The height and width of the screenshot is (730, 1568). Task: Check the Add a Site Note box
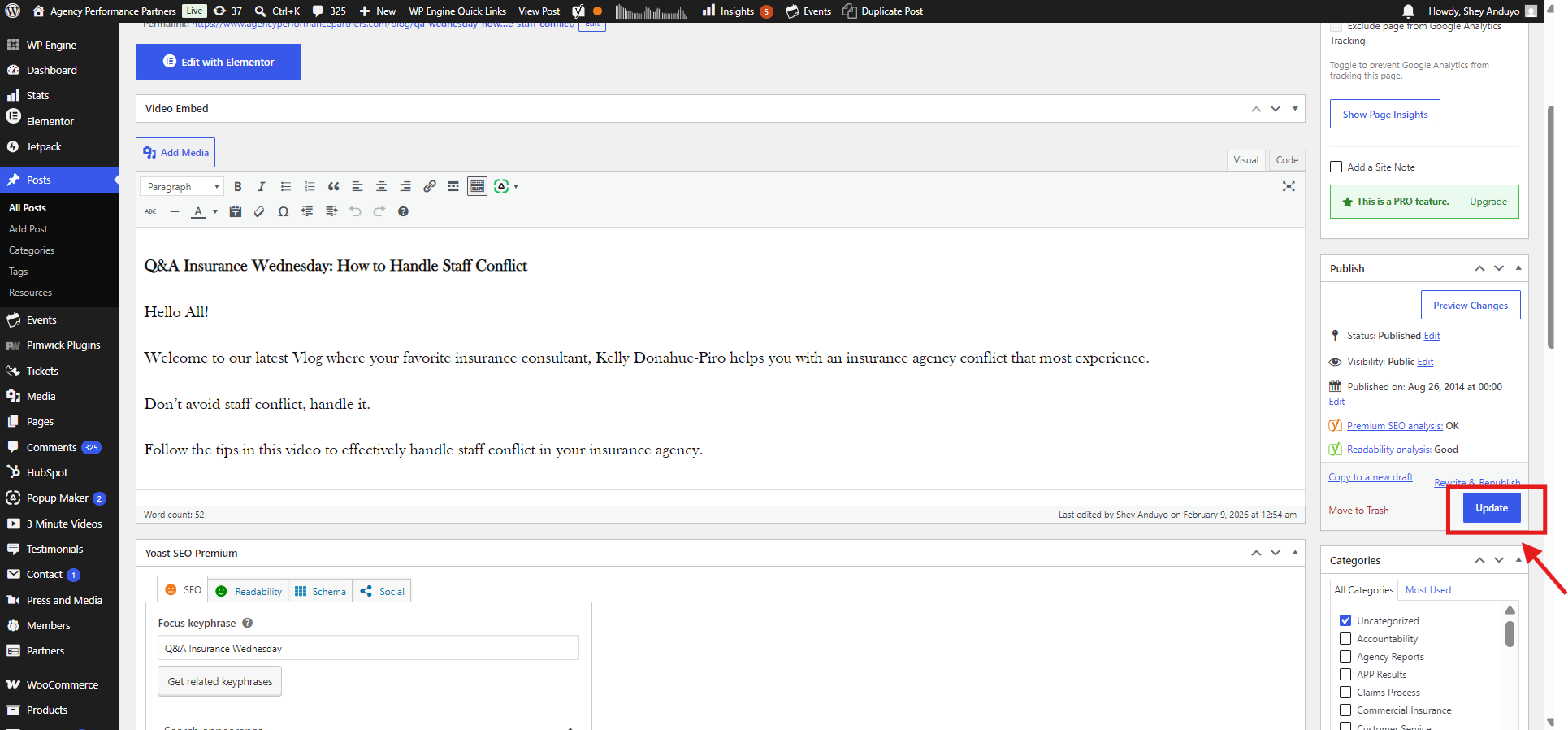coord(1336,167)
